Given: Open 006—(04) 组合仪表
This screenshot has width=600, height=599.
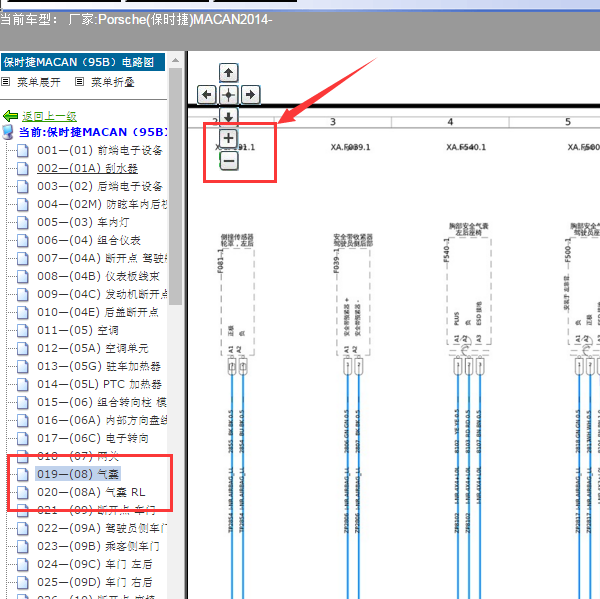Looking at the screenshot, I should tap(89, 240).
